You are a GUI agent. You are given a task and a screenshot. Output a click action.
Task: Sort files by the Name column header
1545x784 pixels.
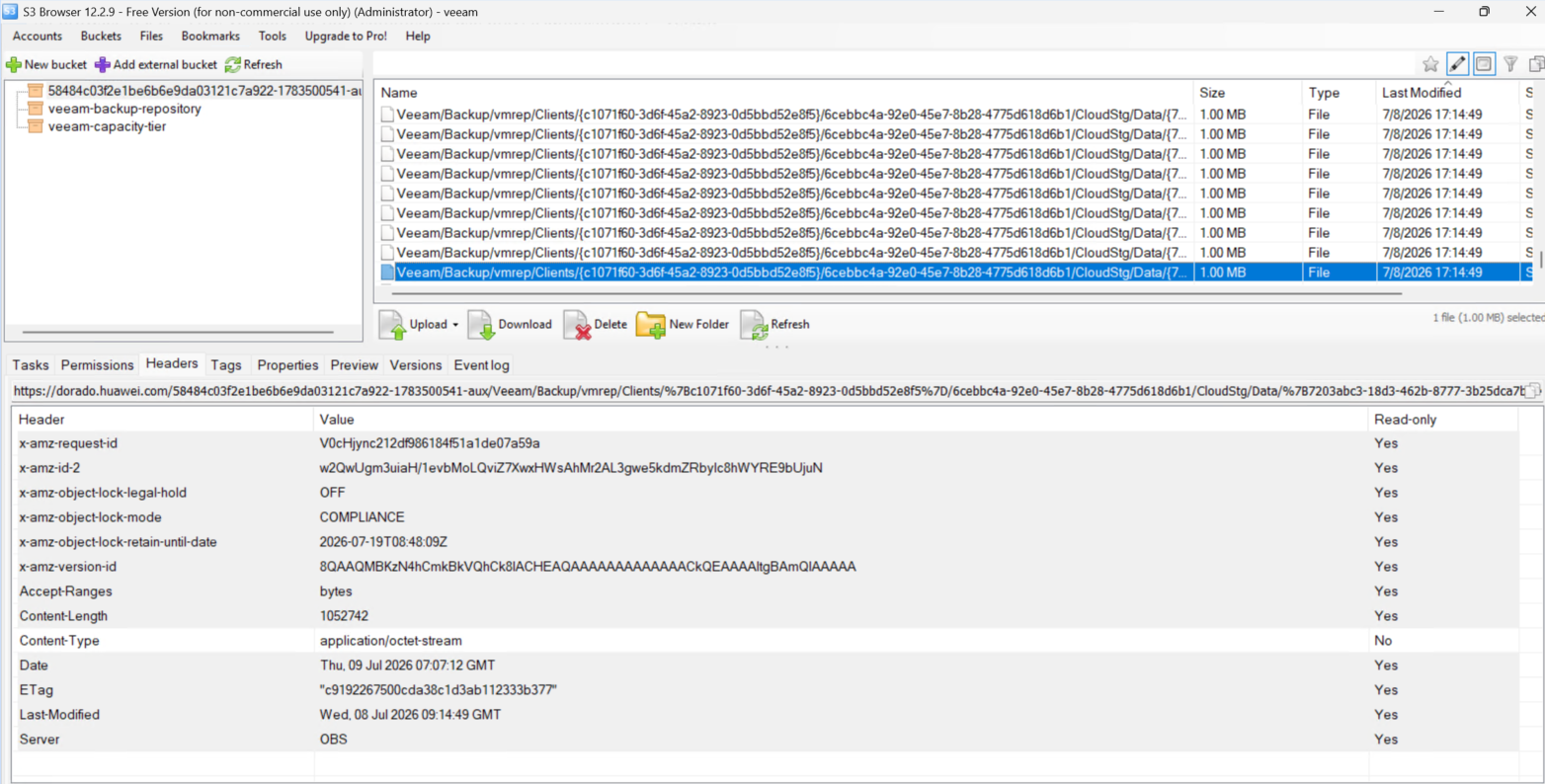784,93
